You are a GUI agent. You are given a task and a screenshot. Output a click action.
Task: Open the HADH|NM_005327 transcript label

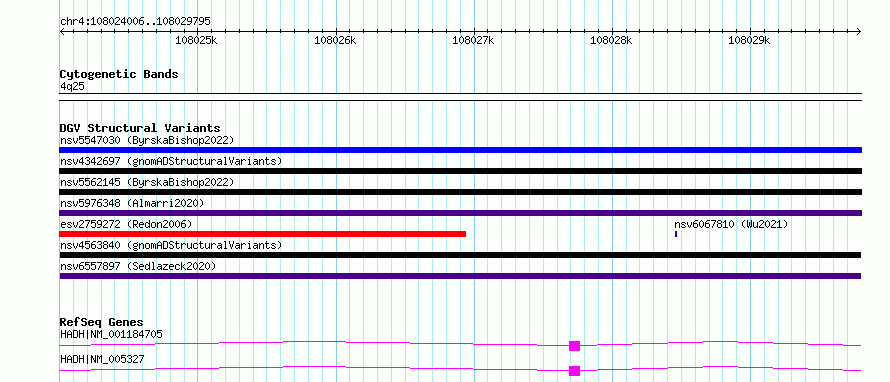102,359
